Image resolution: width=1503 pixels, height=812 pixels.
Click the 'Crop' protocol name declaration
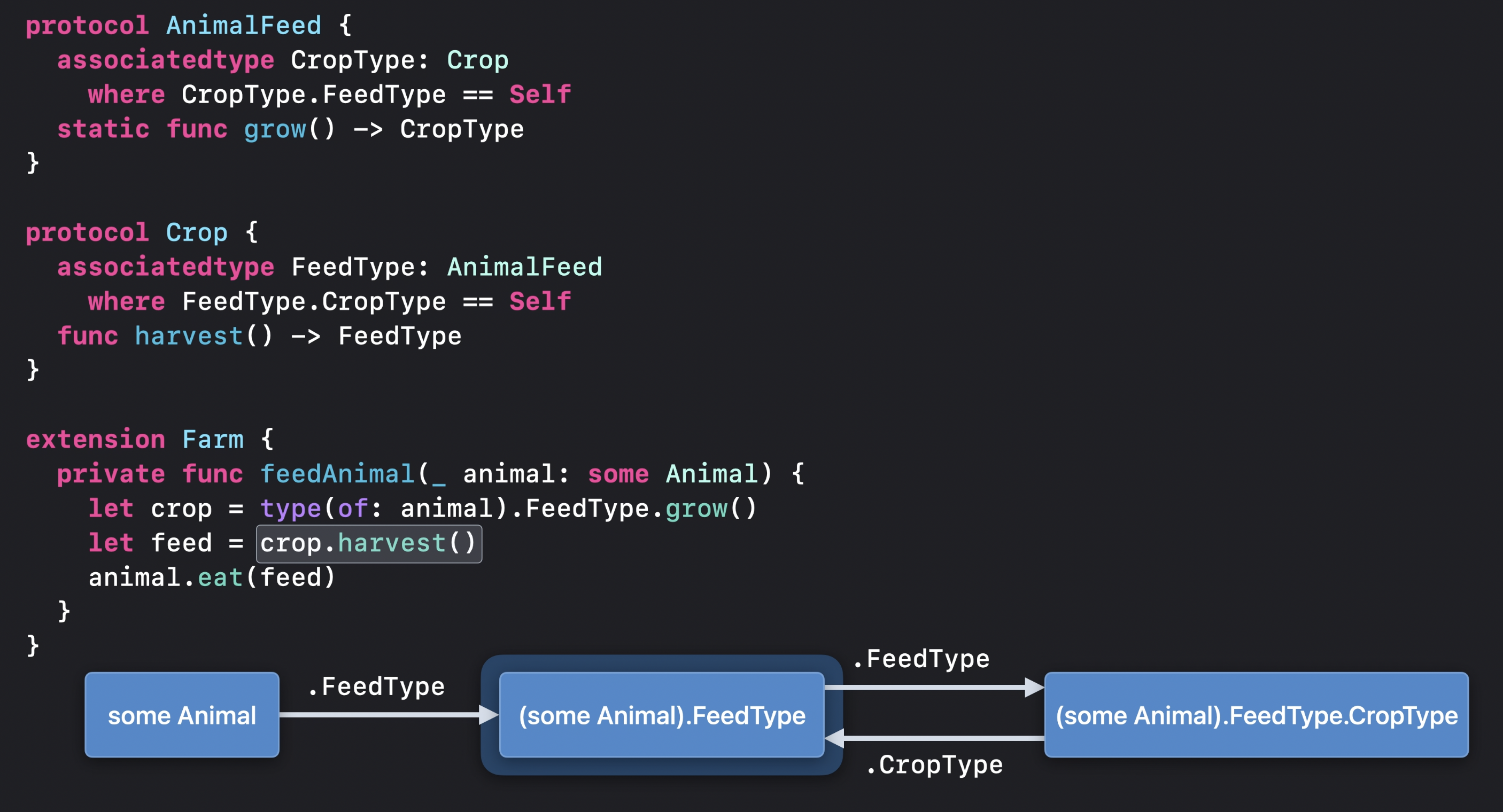(197, 233)
